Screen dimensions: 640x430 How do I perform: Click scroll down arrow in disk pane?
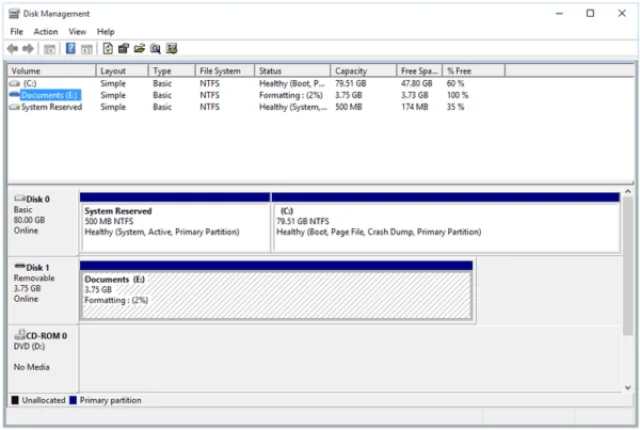click(x=628, y=388)
